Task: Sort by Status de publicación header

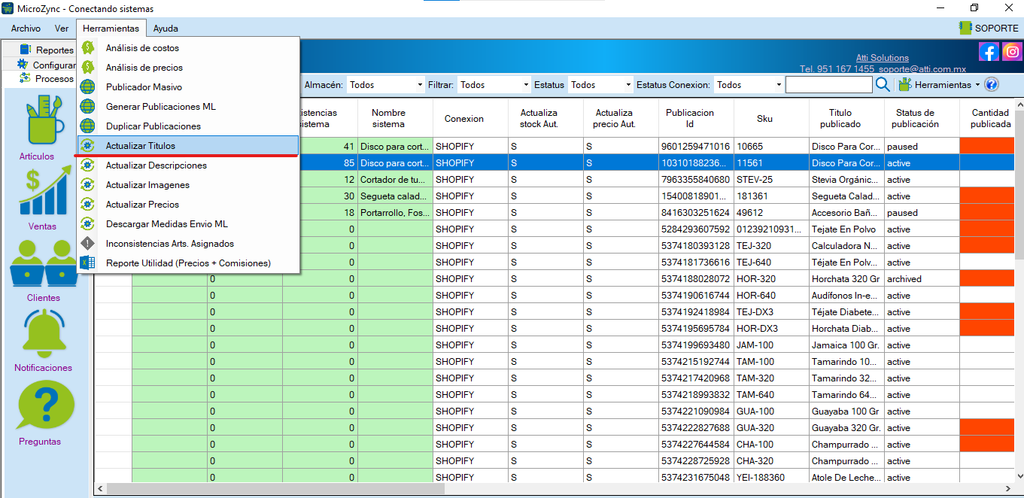Action: [921, 118]
